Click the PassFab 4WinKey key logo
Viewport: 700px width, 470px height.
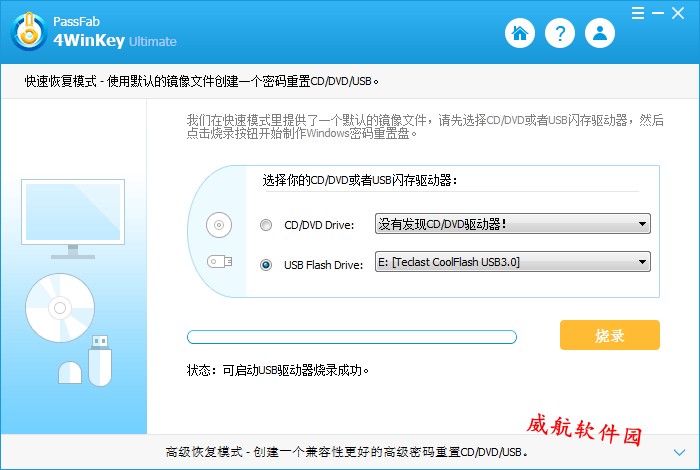(29, 32)
